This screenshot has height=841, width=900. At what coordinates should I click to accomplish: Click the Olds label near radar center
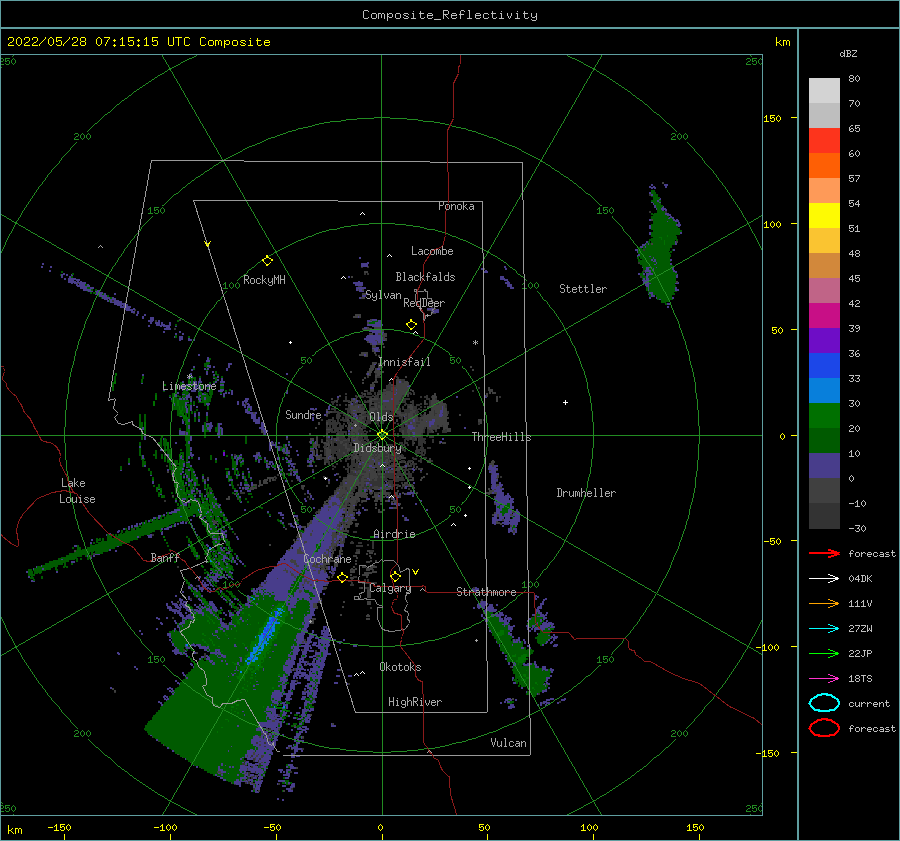(x=381, y=417)
